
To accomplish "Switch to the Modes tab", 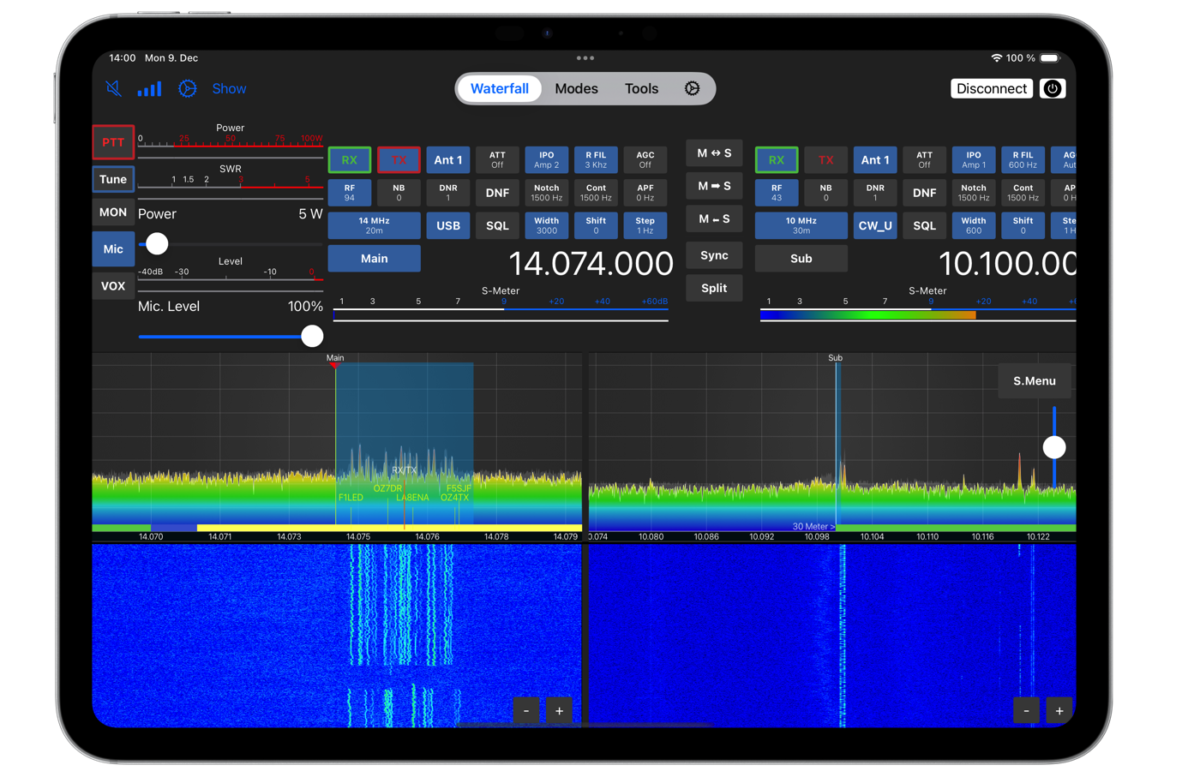I will [576, 88].
